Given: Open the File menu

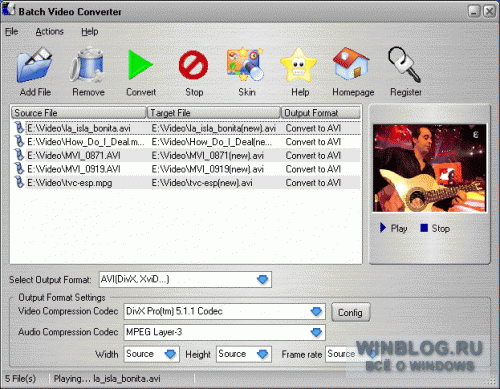Looking at the screenshot, I should (12, 31).
